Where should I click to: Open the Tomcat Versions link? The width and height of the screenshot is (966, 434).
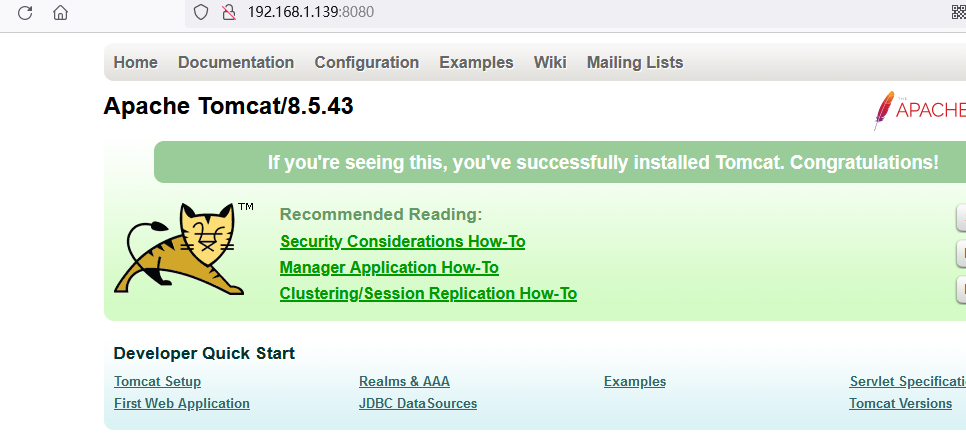[x=901, y=404]
